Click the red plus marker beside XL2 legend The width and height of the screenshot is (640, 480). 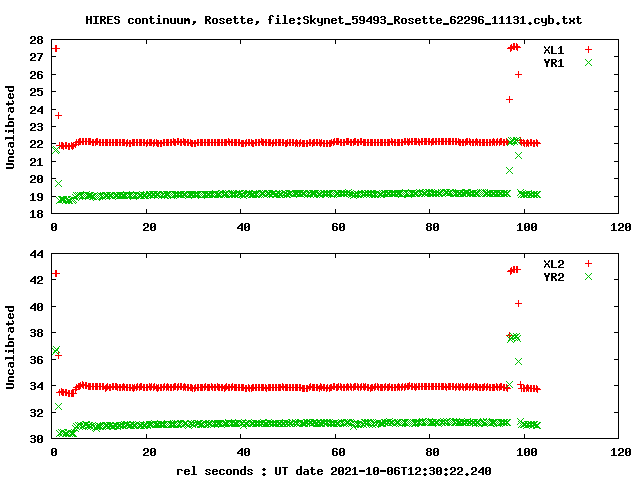[x=588, y=264]
